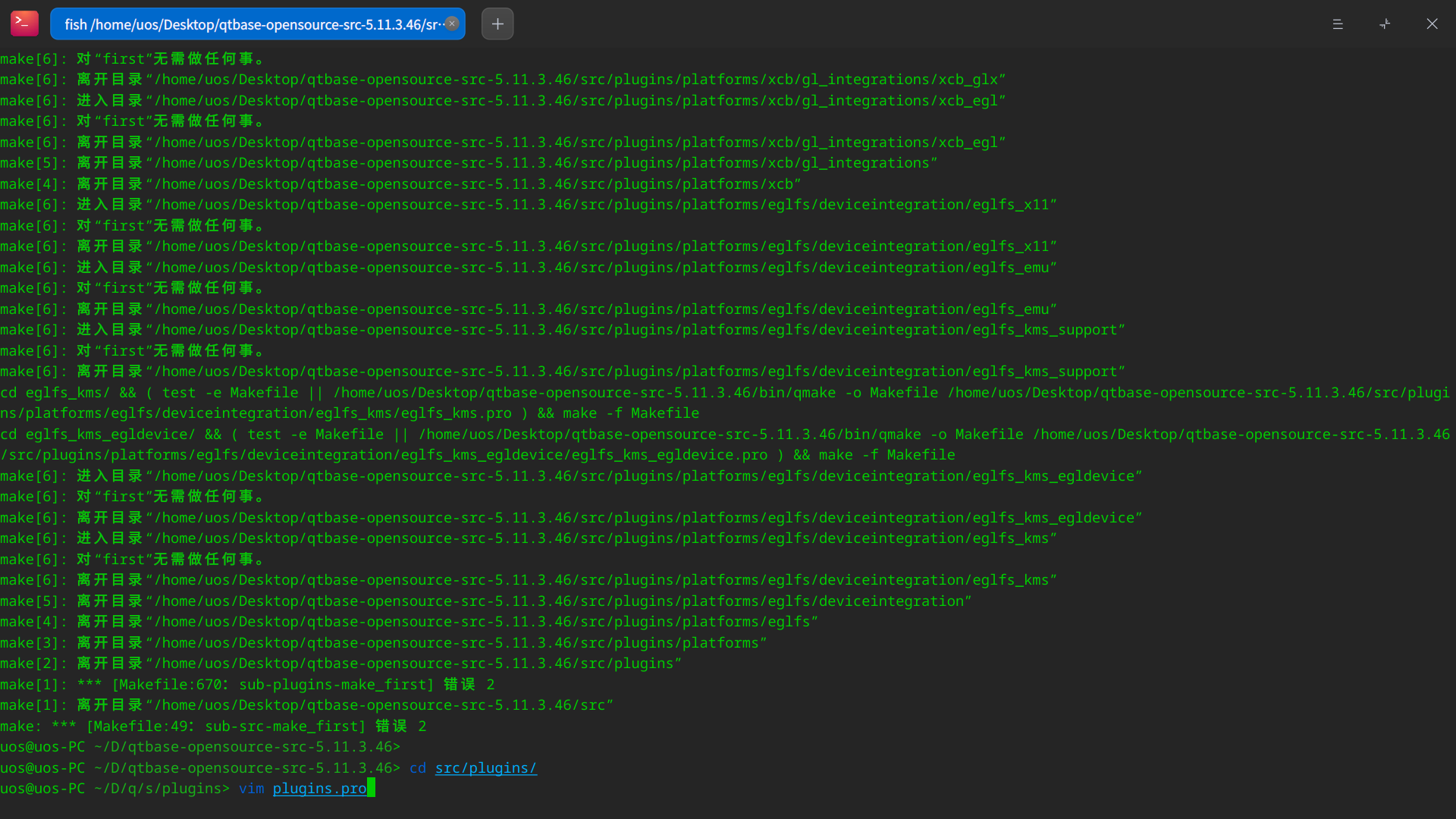Click the terminal application icon in title bar
Image resolution: width=1456 pixels, height=819 pixels.
point(24,24)
